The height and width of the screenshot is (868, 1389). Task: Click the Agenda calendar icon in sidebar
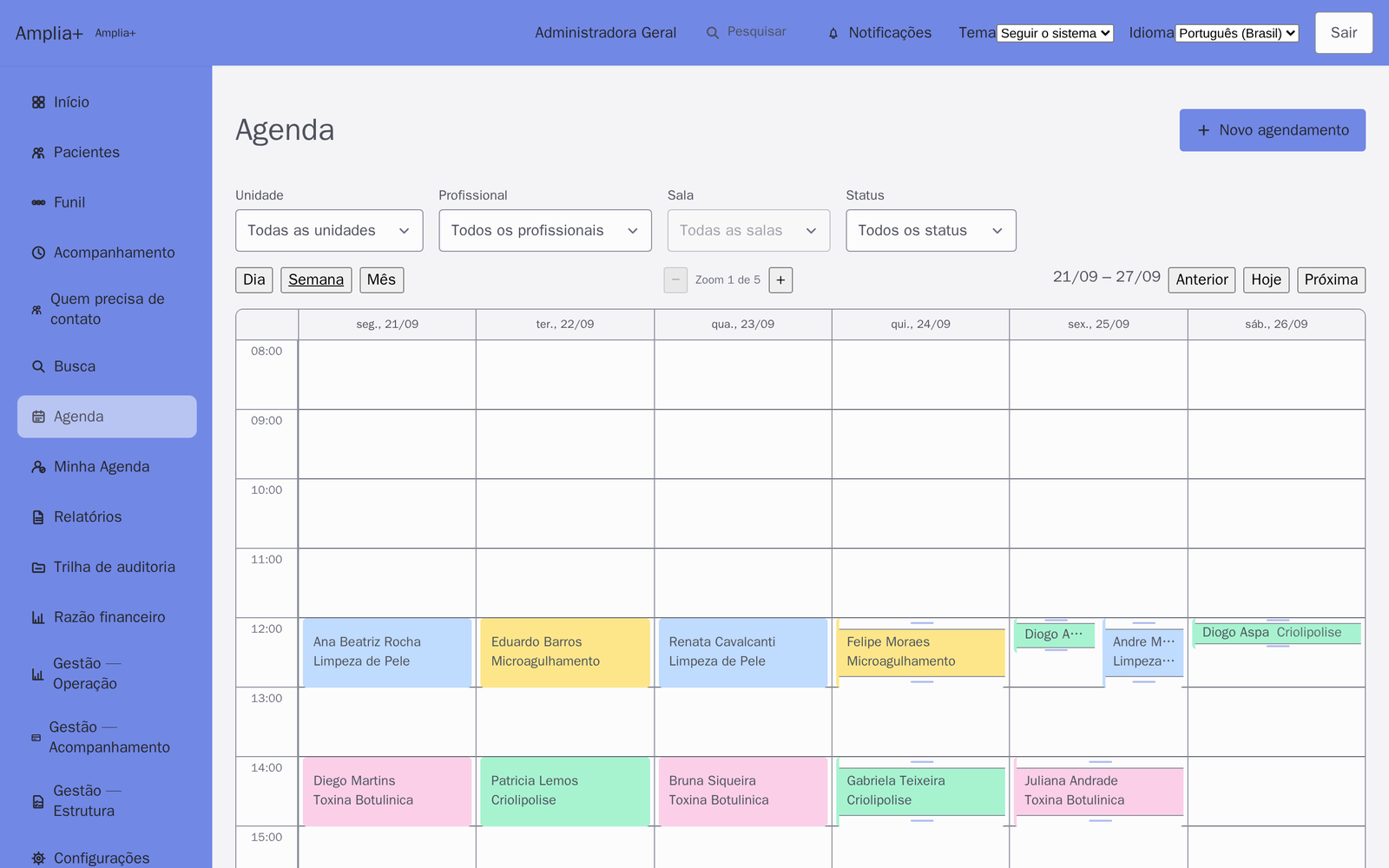click(38, 417)
